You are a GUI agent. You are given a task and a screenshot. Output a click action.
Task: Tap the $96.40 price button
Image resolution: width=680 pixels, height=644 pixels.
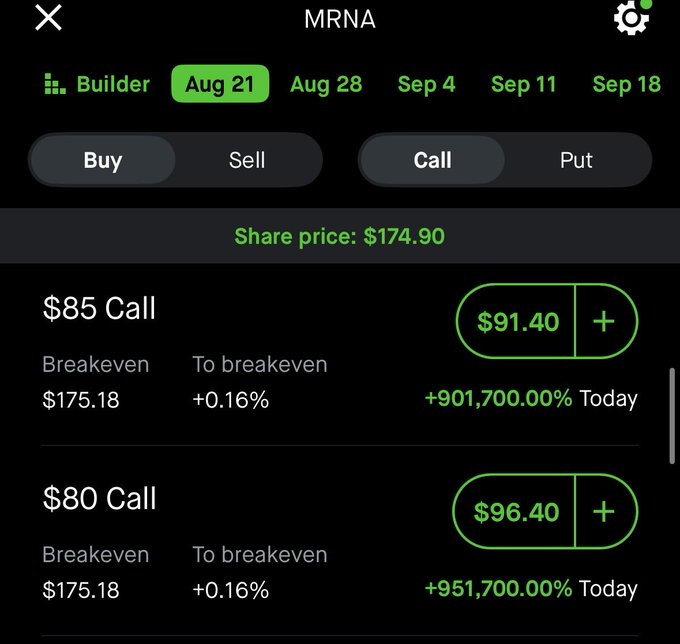514,512
